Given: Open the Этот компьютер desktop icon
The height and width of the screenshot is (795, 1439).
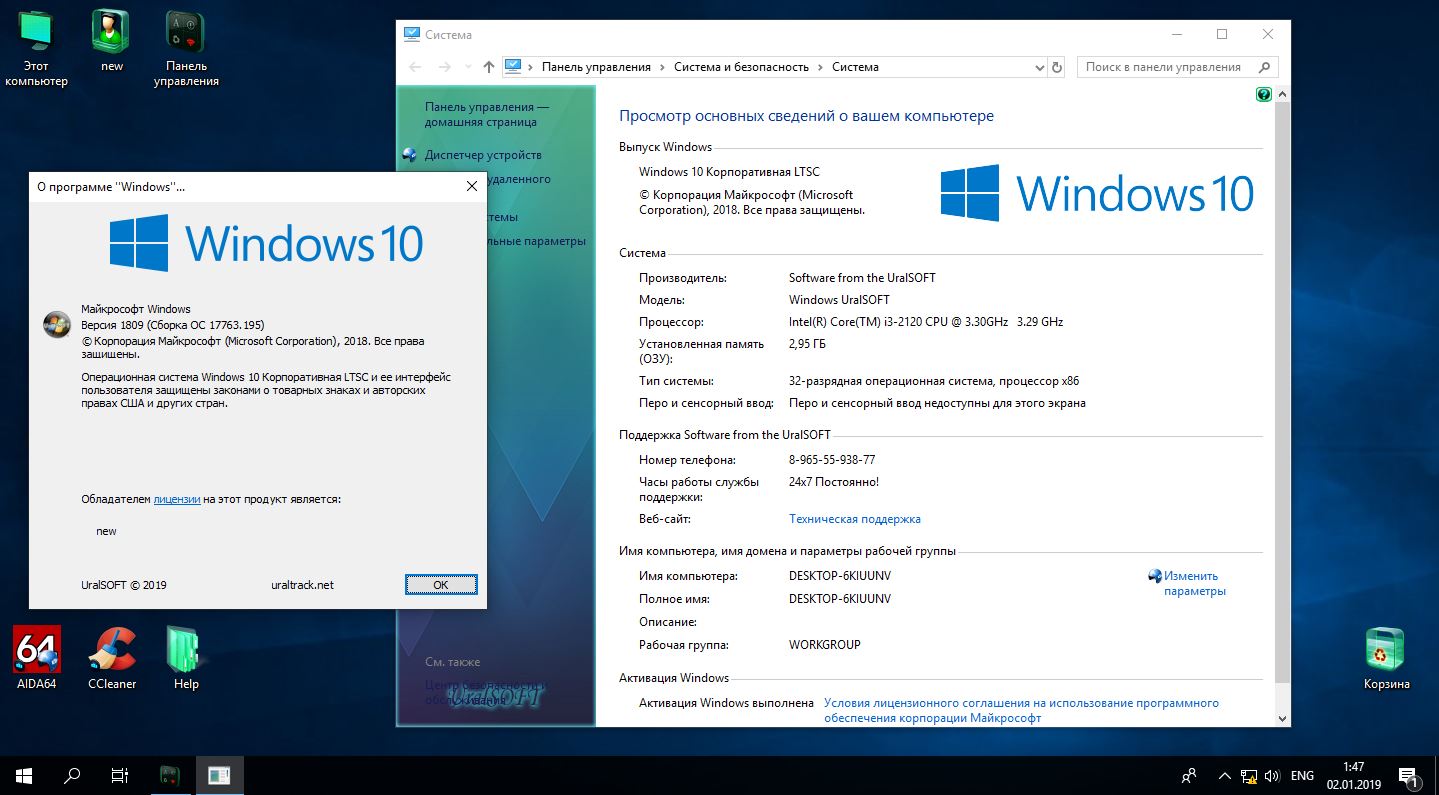Looking at the screenshot, I should click(x=37, y=49).
